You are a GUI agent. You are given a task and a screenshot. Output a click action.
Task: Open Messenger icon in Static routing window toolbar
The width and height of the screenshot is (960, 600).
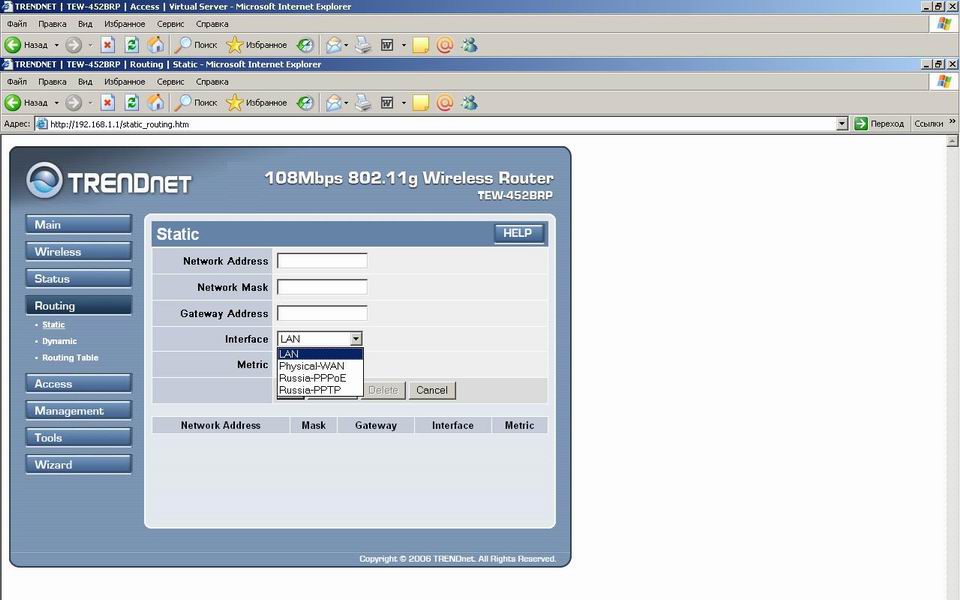click(x=470, y=102)
